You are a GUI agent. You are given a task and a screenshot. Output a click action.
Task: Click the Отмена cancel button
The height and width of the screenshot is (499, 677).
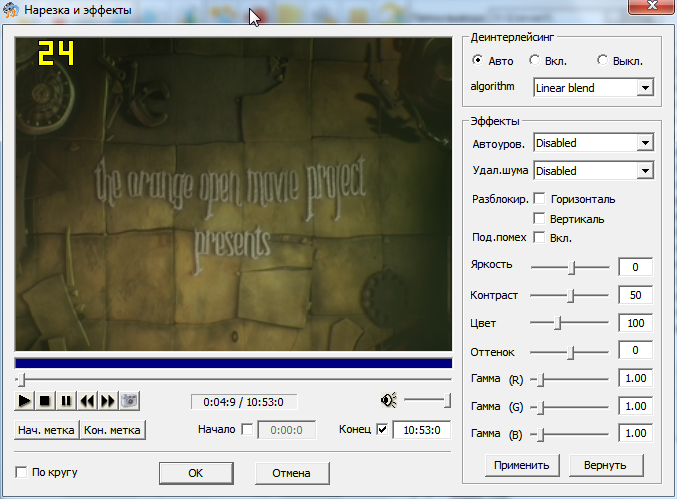tap(292, 473)
